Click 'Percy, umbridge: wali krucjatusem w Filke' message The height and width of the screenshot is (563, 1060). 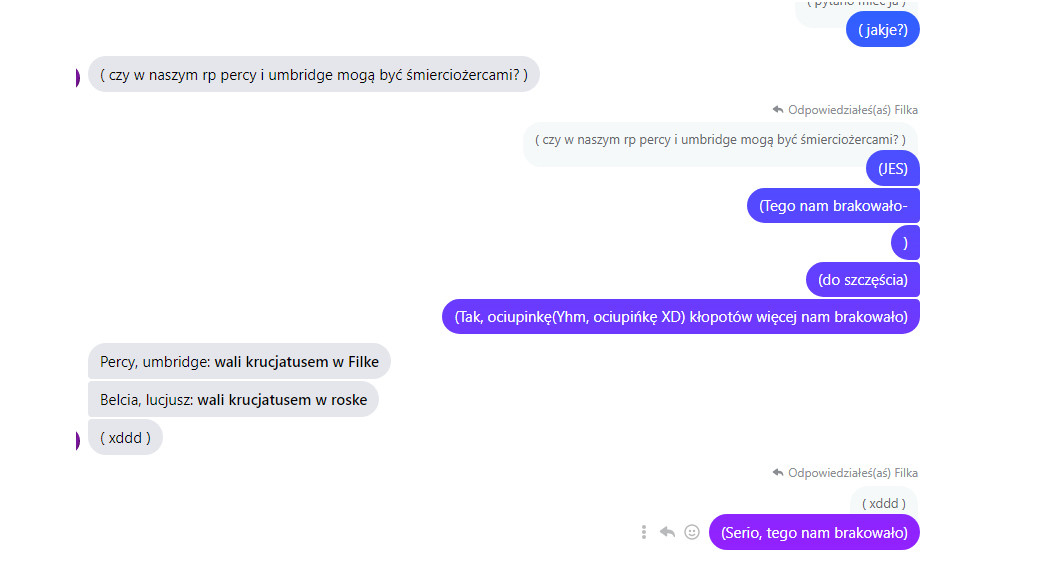tap(239, 362)
